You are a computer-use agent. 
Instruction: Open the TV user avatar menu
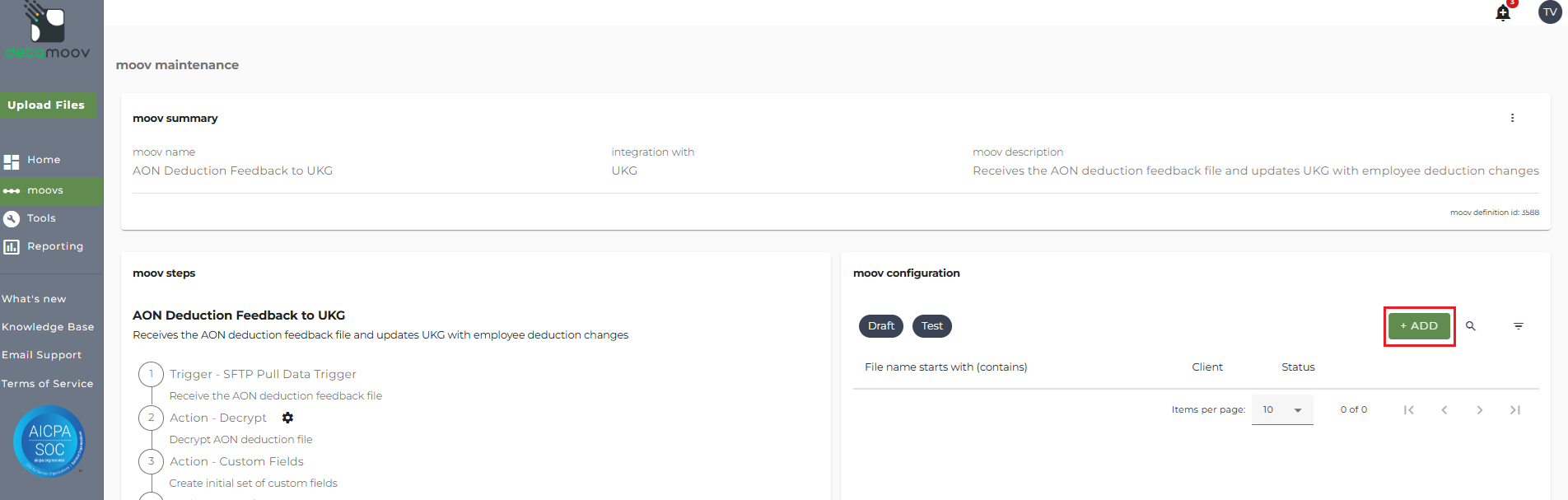[1550, 12]
